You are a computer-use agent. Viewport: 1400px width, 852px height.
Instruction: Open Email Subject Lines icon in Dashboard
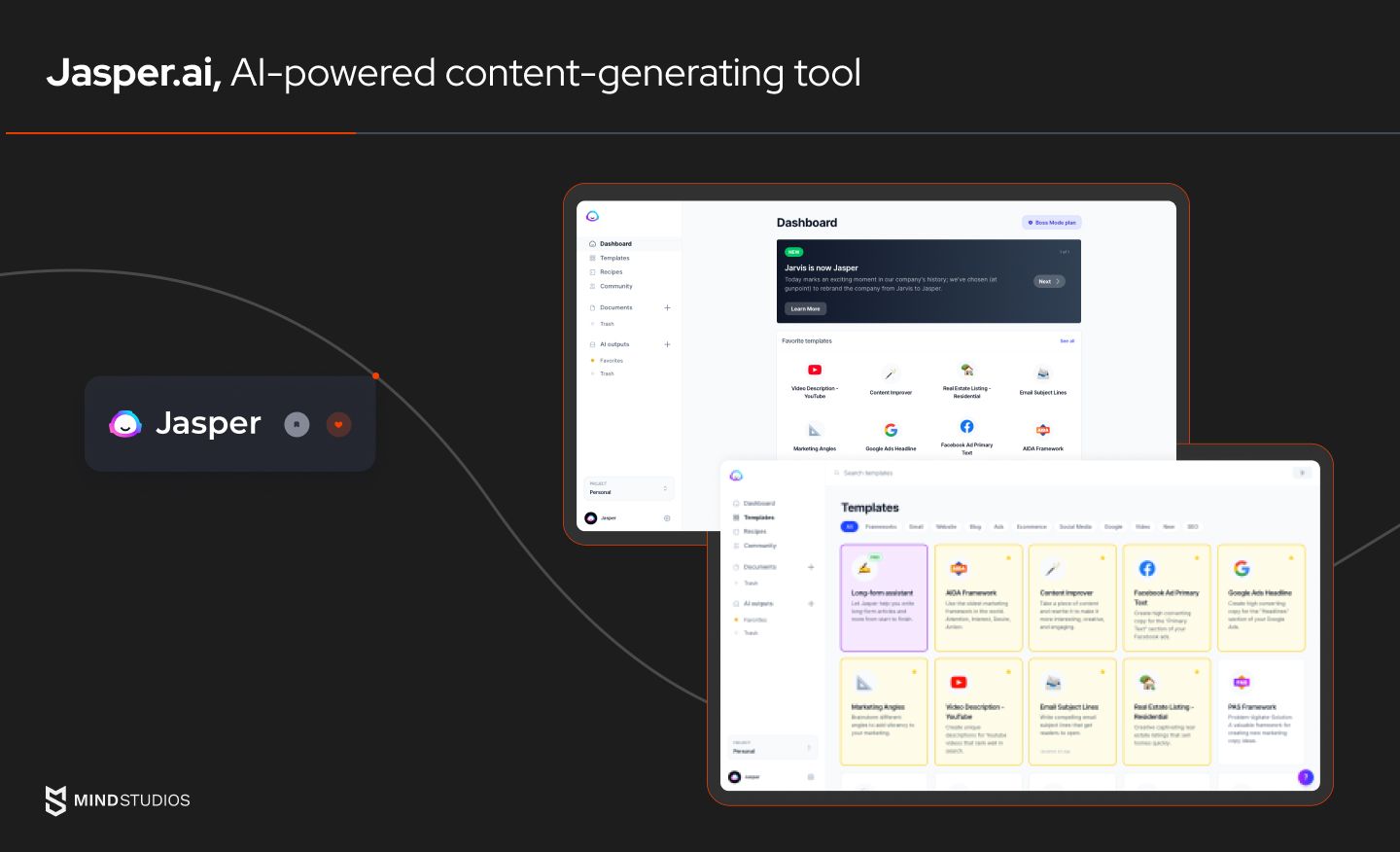[x=1043, y=373]
